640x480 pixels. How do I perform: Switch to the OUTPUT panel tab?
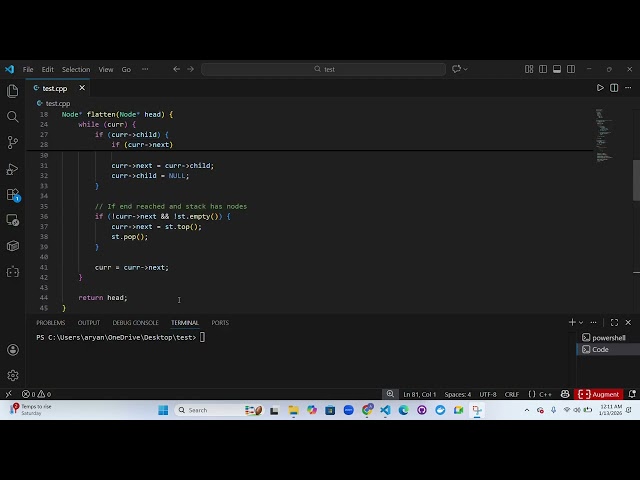[89, 322]
